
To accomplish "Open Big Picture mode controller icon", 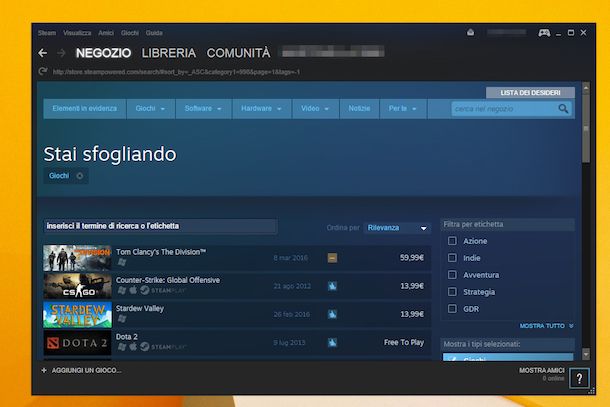I will point(544,33).
